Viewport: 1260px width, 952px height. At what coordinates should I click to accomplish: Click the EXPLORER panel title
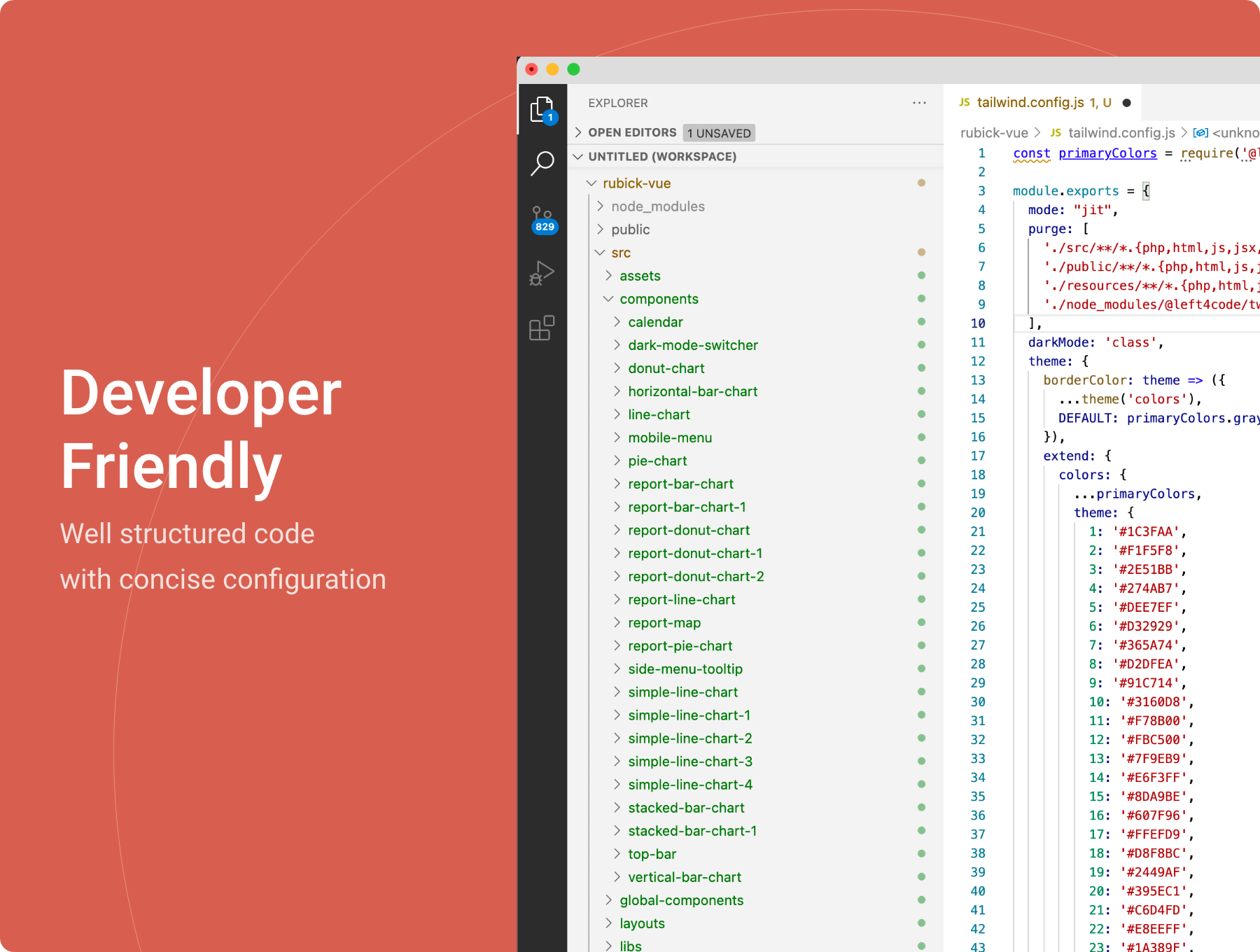tap(618, 103)
